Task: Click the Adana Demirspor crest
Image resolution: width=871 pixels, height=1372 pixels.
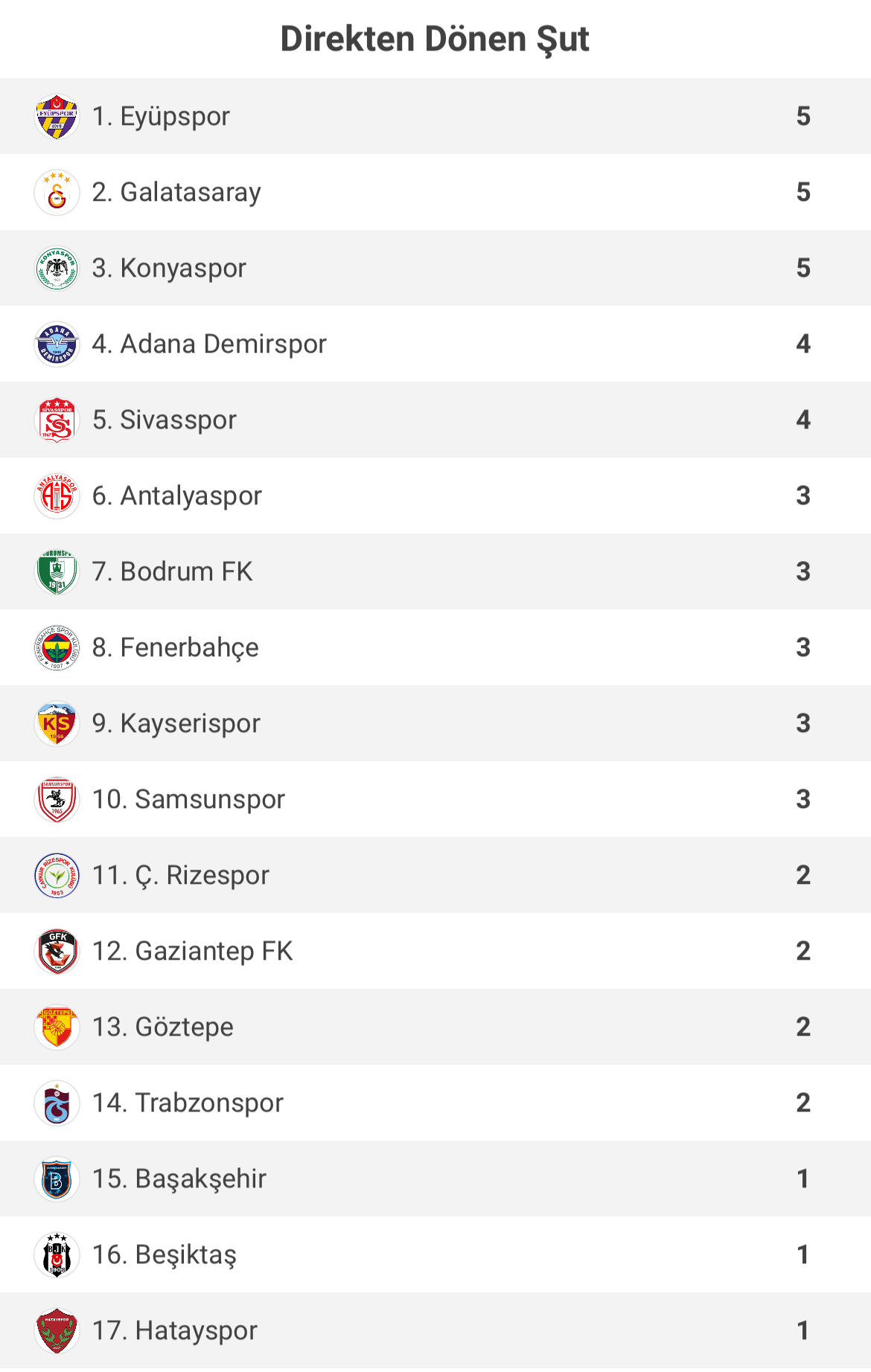Action: (57, 344)
